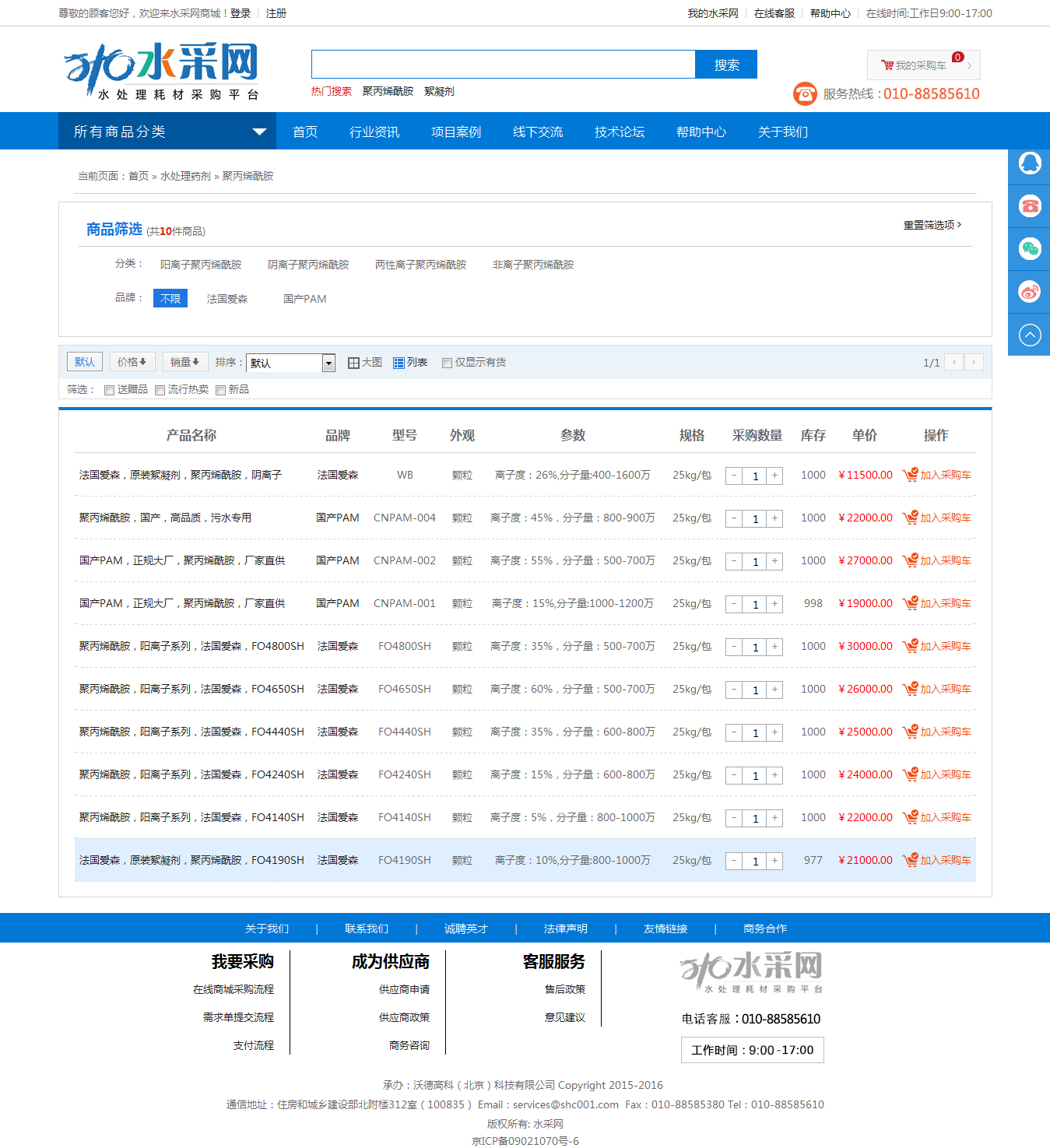Click 重置筛选项 reset link
Screen dimensions: 1050x1148
[932, 225]
